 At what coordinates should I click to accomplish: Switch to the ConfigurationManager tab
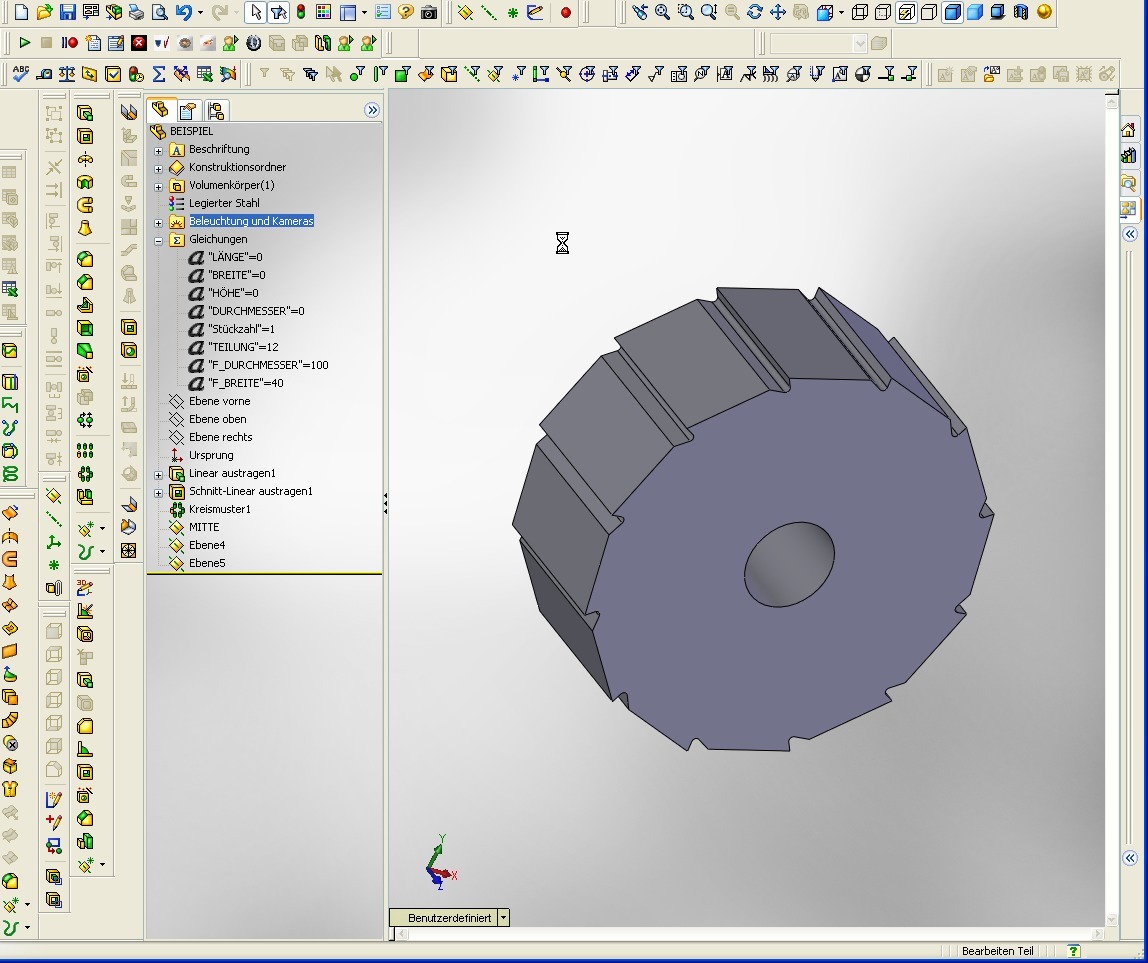click(215, 110)
